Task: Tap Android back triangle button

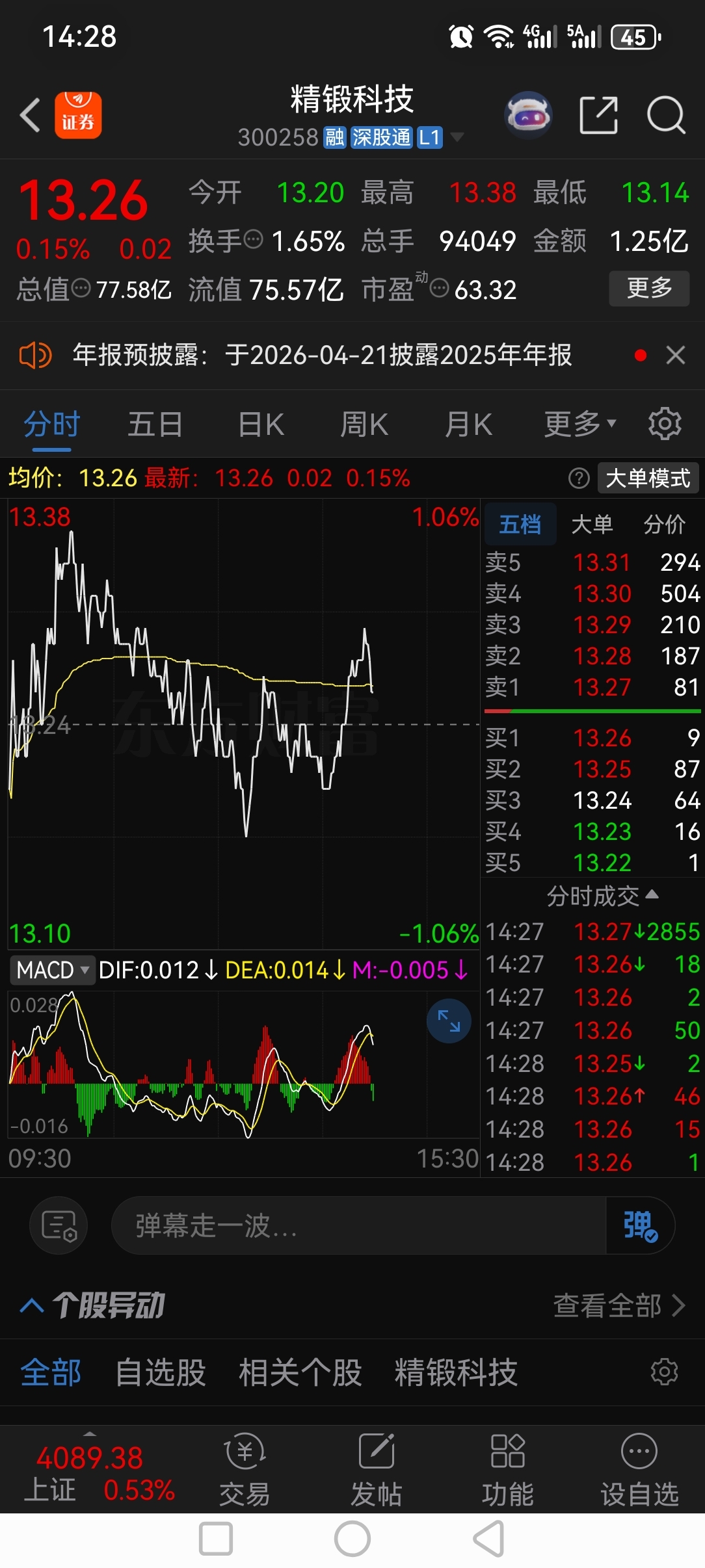Action: pos(488,1539)
